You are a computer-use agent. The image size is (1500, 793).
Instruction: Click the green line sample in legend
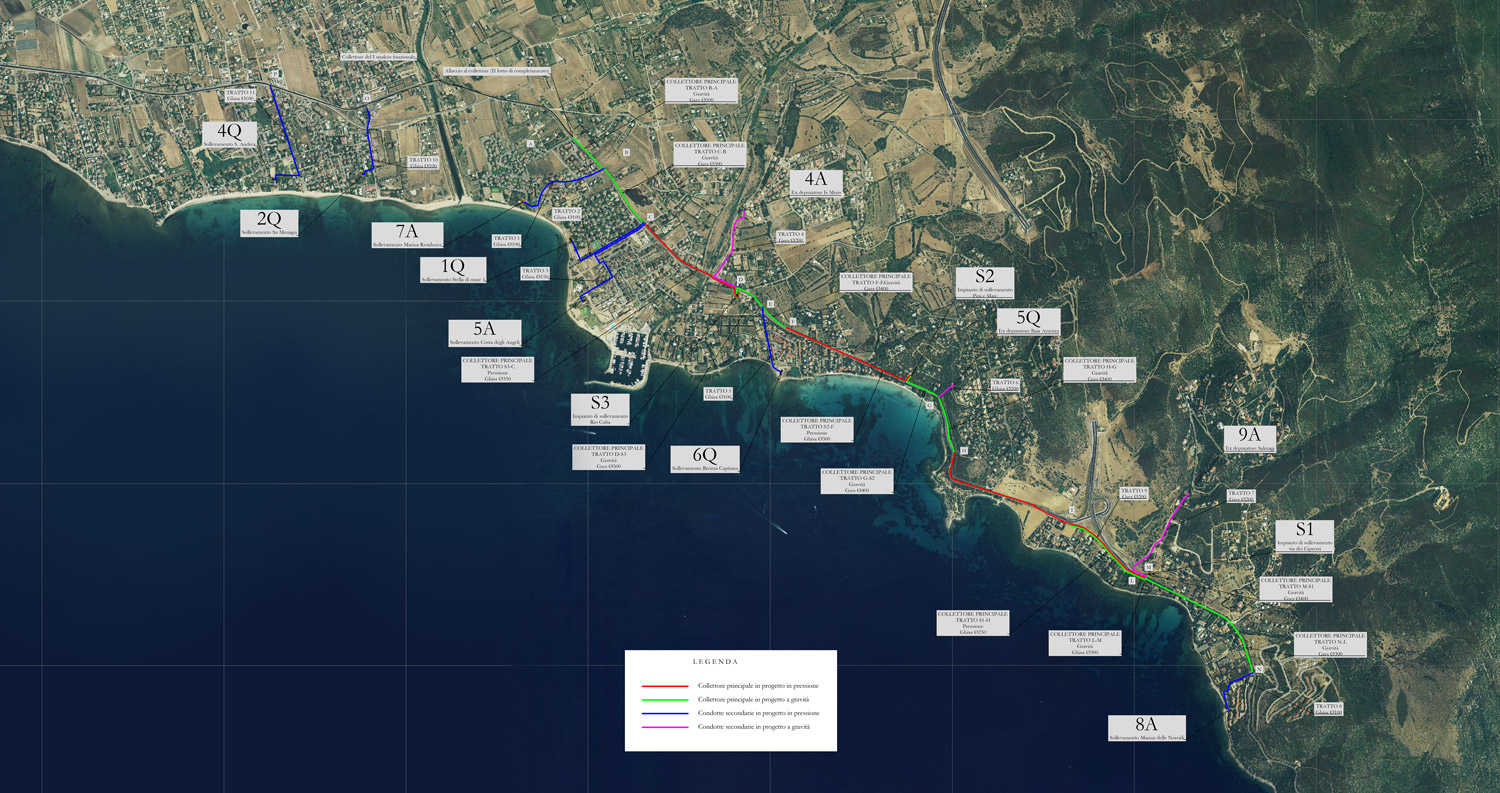663,700
